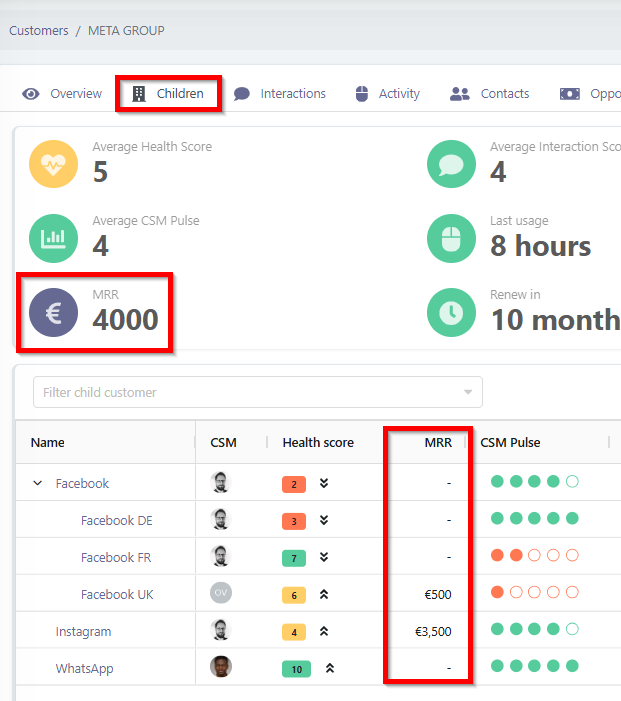Switch to the Interactions tab

(280, 94)
